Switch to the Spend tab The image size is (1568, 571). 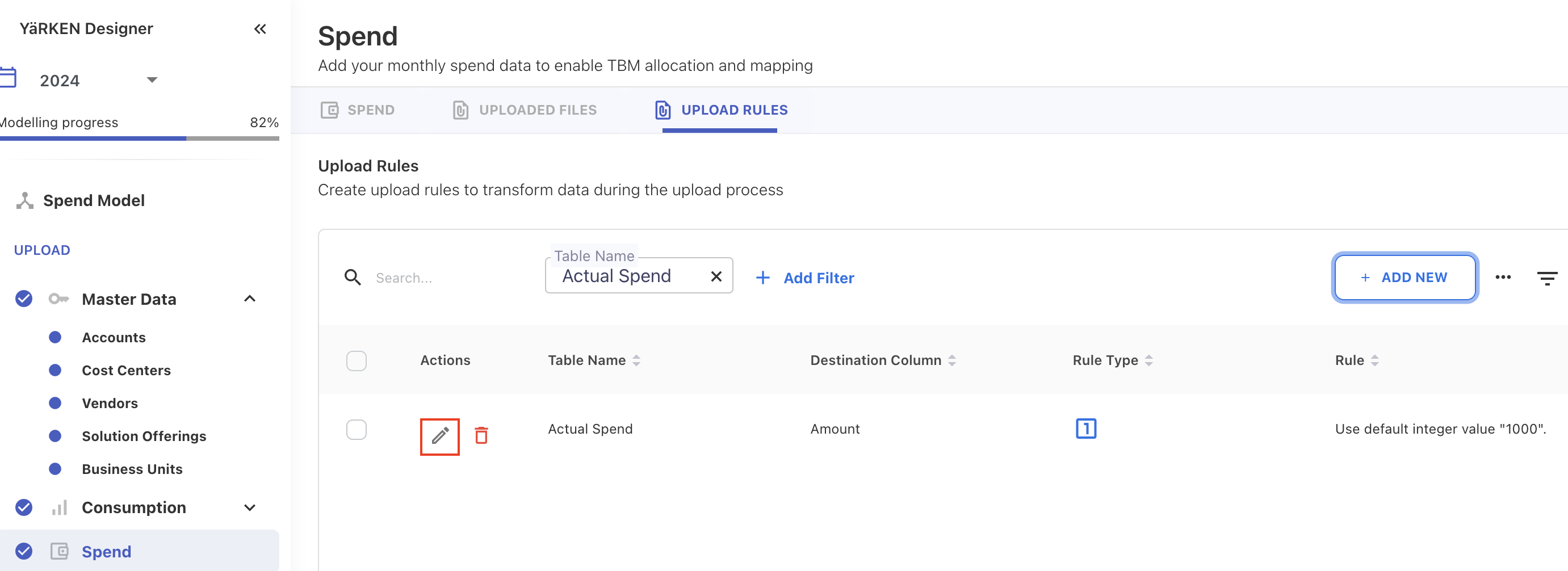click(x=358, y=110)
